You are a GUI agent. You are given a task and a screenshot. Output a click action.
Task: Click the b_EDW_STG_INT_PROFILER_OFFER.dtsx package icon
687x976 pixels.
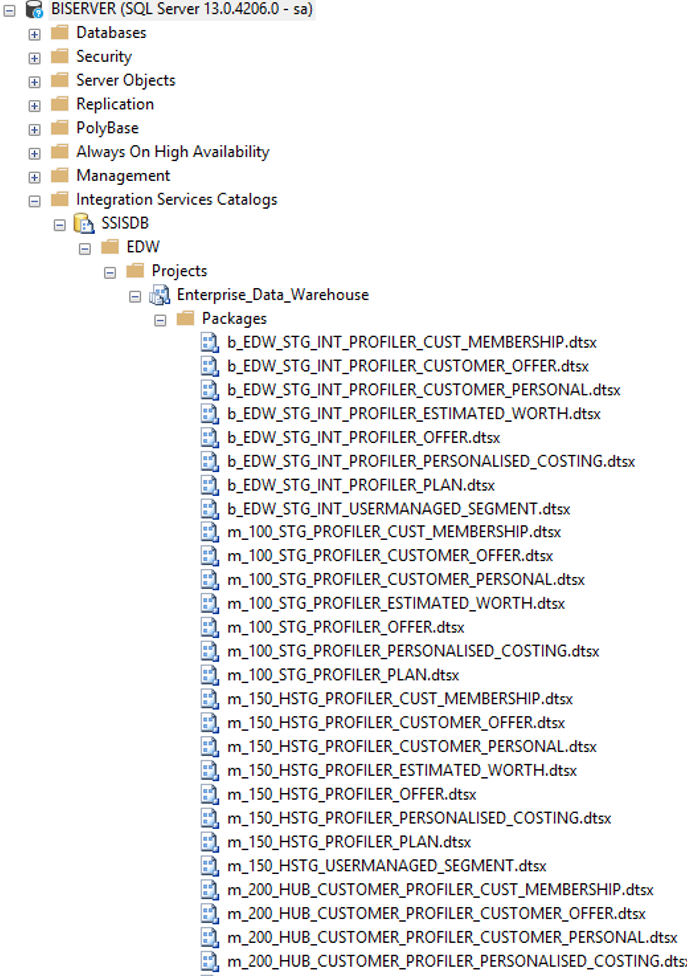coord(210,437)
